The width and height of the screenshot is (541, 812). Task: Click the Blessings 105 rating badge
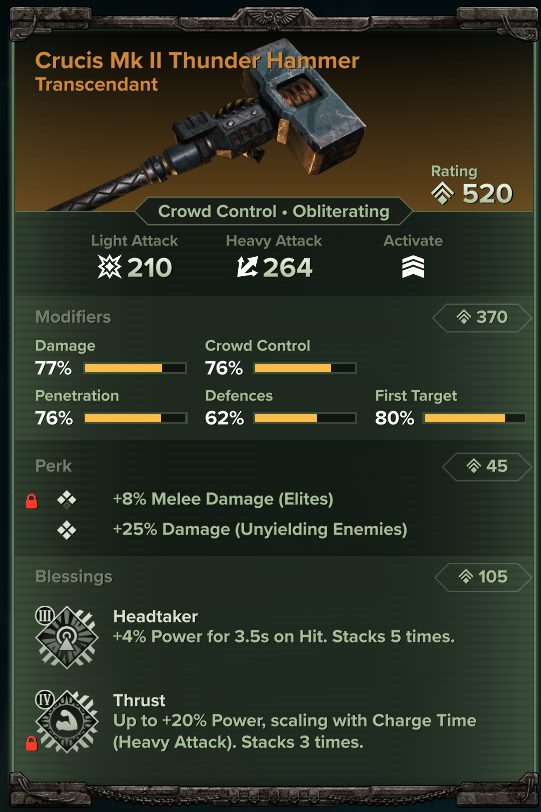click(x=483, y=576)
